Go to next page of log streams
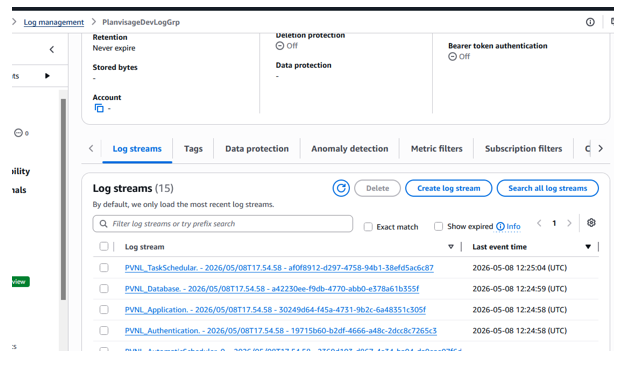The image size is (631, 376). click(569, 223)
